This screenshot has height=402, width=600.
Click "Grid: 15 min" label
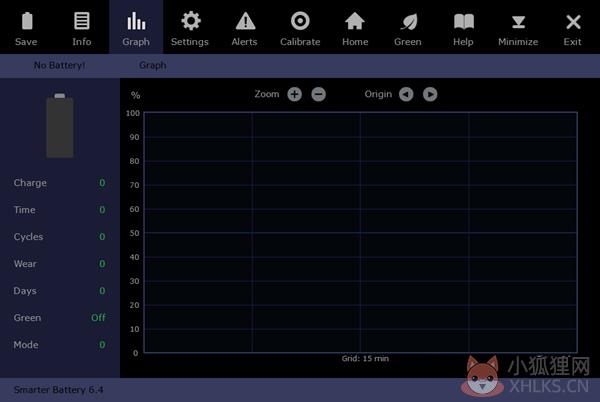coord(365,358)
